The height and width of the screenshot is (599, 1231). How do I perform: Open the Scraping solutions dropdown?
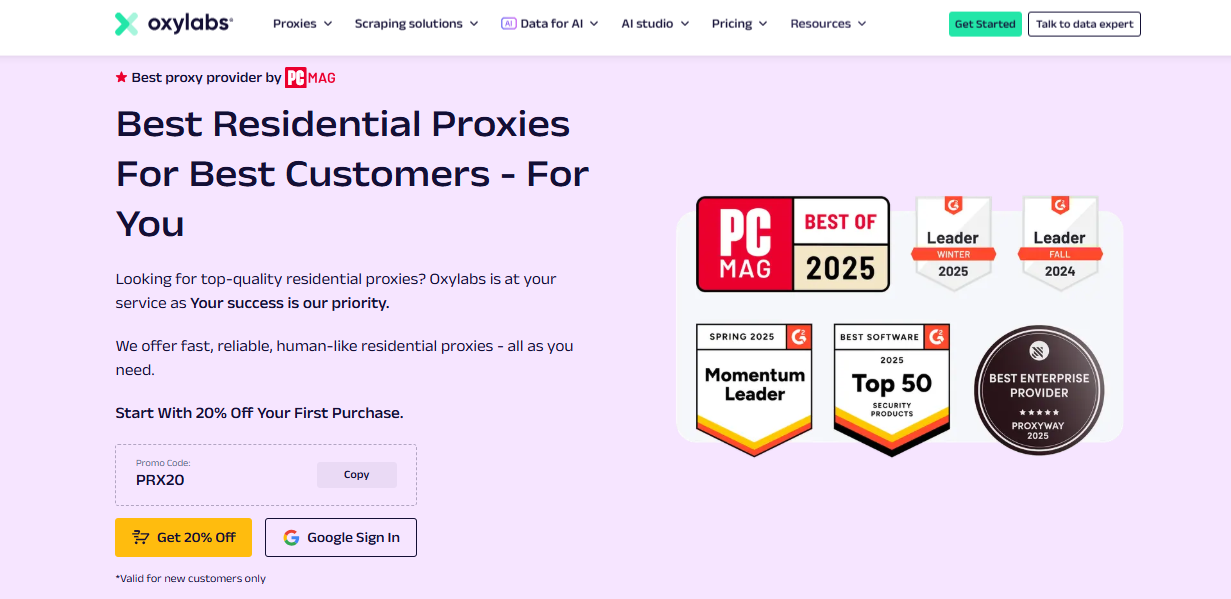pyautogui.click(x=416, y=24)
